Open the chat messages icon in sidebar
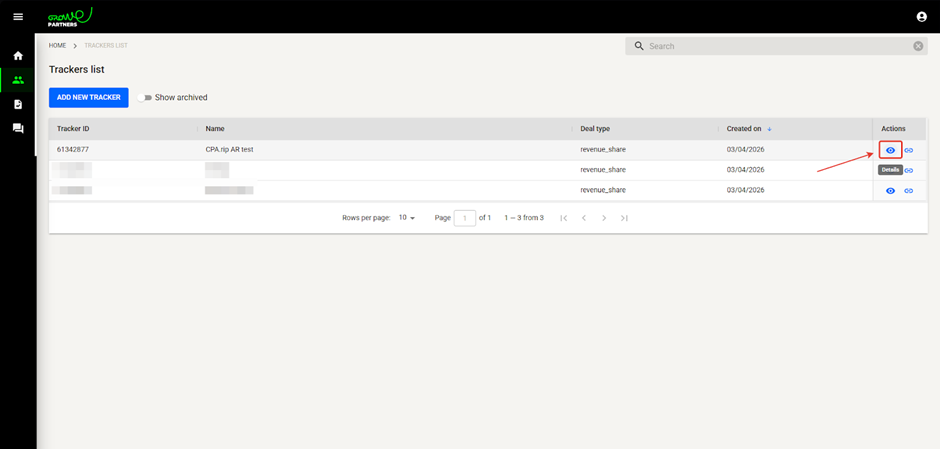 (18, 128)
